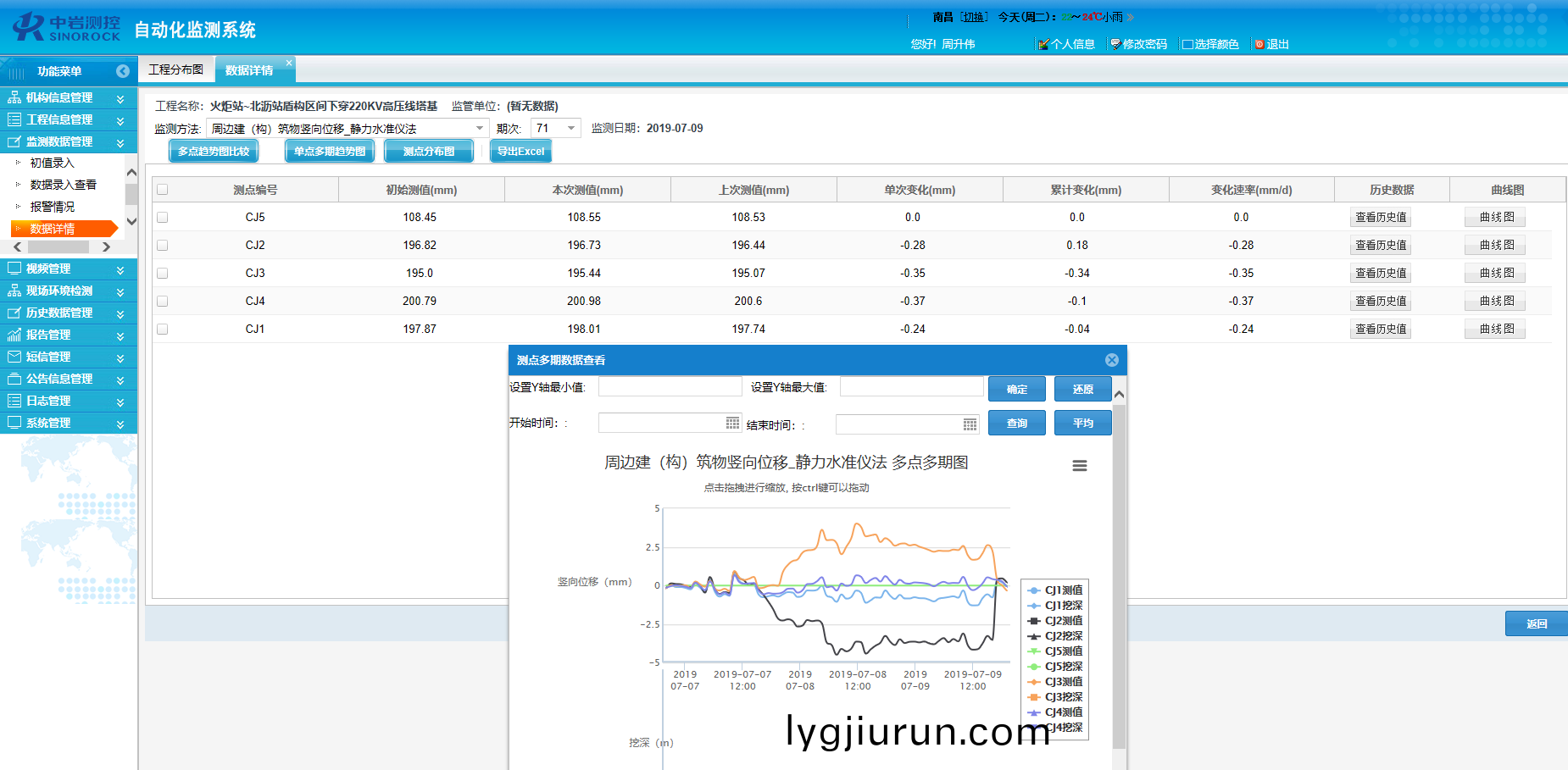
Task: Click the Y轴最小值 input field
Action: point(670,387)
